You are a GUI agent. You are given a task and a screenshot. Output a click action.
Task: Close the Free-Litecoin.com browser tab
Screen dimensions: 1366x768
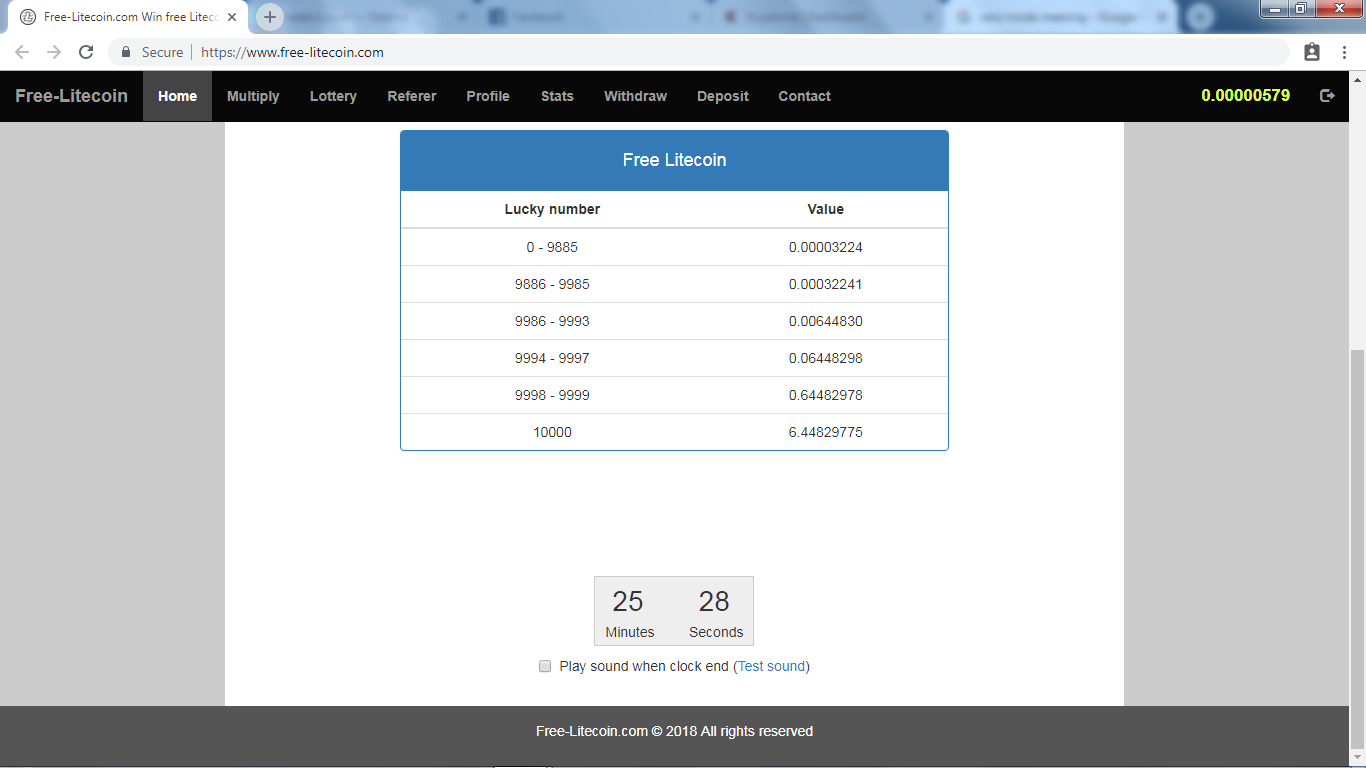[x=231, y=17]
